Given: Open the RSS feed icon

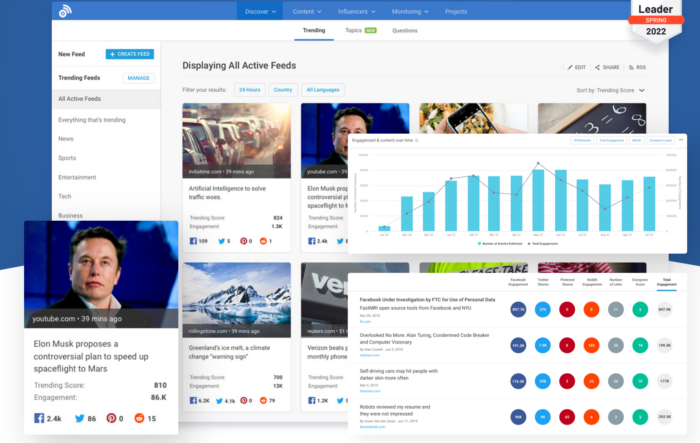Looking at the screenshot, I should click(630, 67).
